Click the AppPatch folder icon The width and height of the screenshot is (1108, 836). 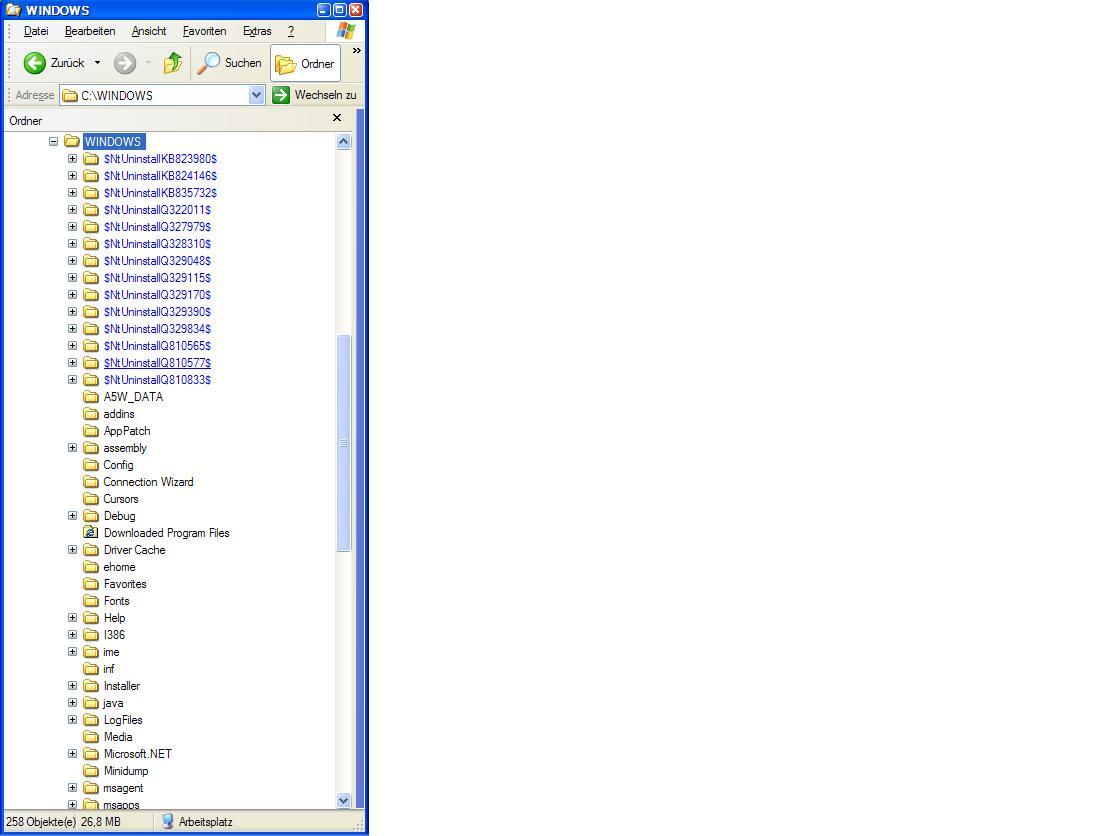(90, 430)
